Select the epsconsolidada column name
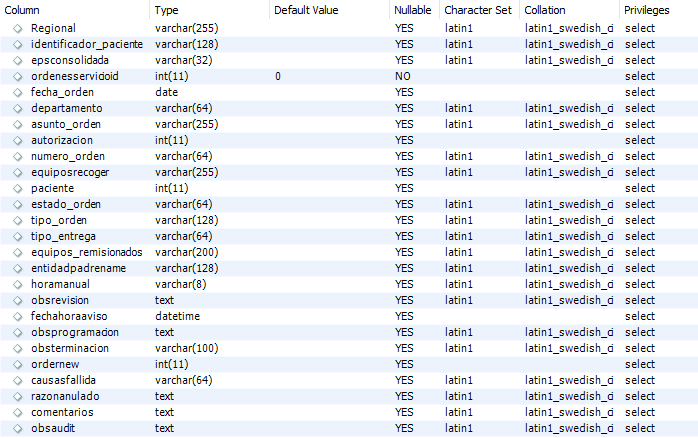 click(x=70, y=60)
